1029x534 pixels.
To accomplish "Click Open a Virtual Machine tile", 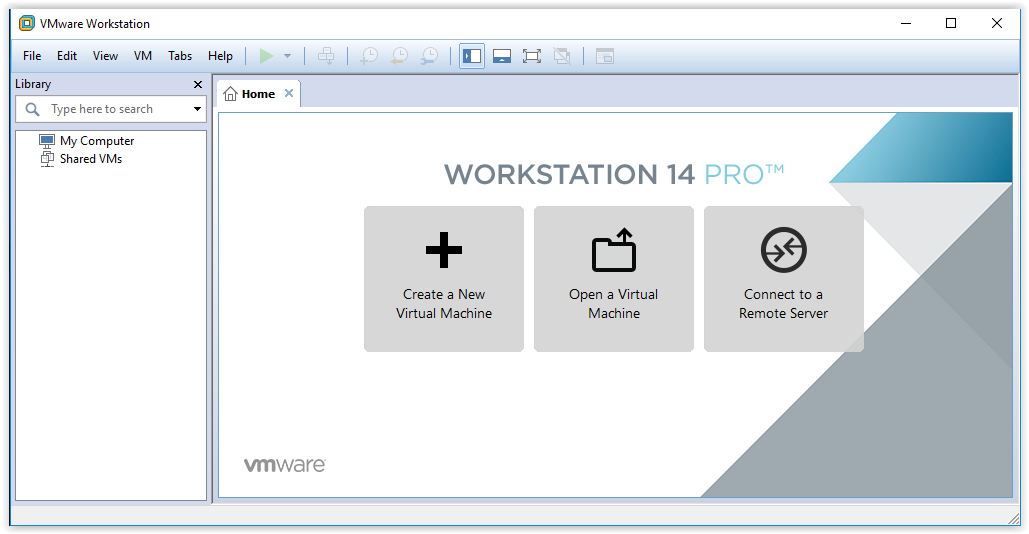I will point(614,279).
